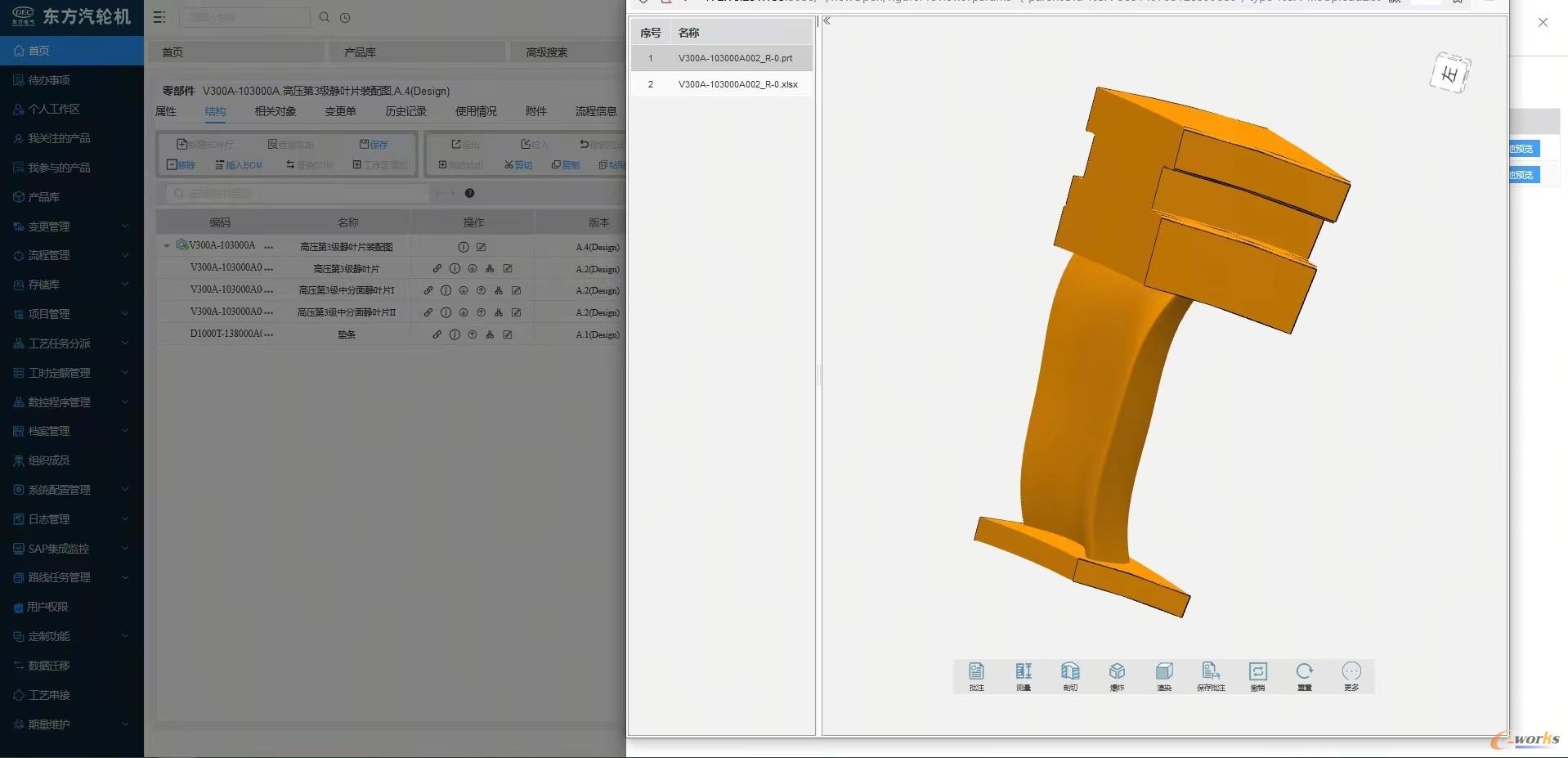The height and width of the screenshot is (758, 1568).
Task: Toggle the hamburger menu icon beside the logo
Action: click(159, 17)
